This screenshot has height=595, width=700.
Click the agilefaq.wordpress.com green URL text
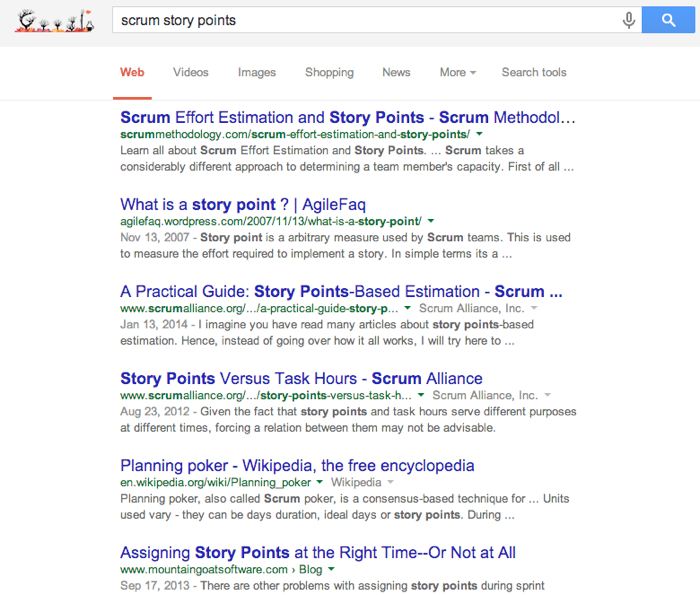271,221
